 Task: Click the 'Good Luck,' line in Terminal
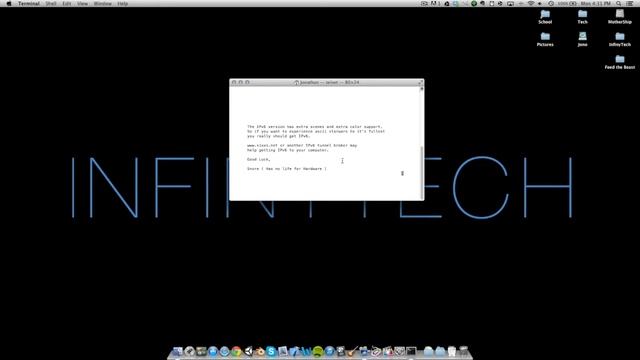(259, 159)
